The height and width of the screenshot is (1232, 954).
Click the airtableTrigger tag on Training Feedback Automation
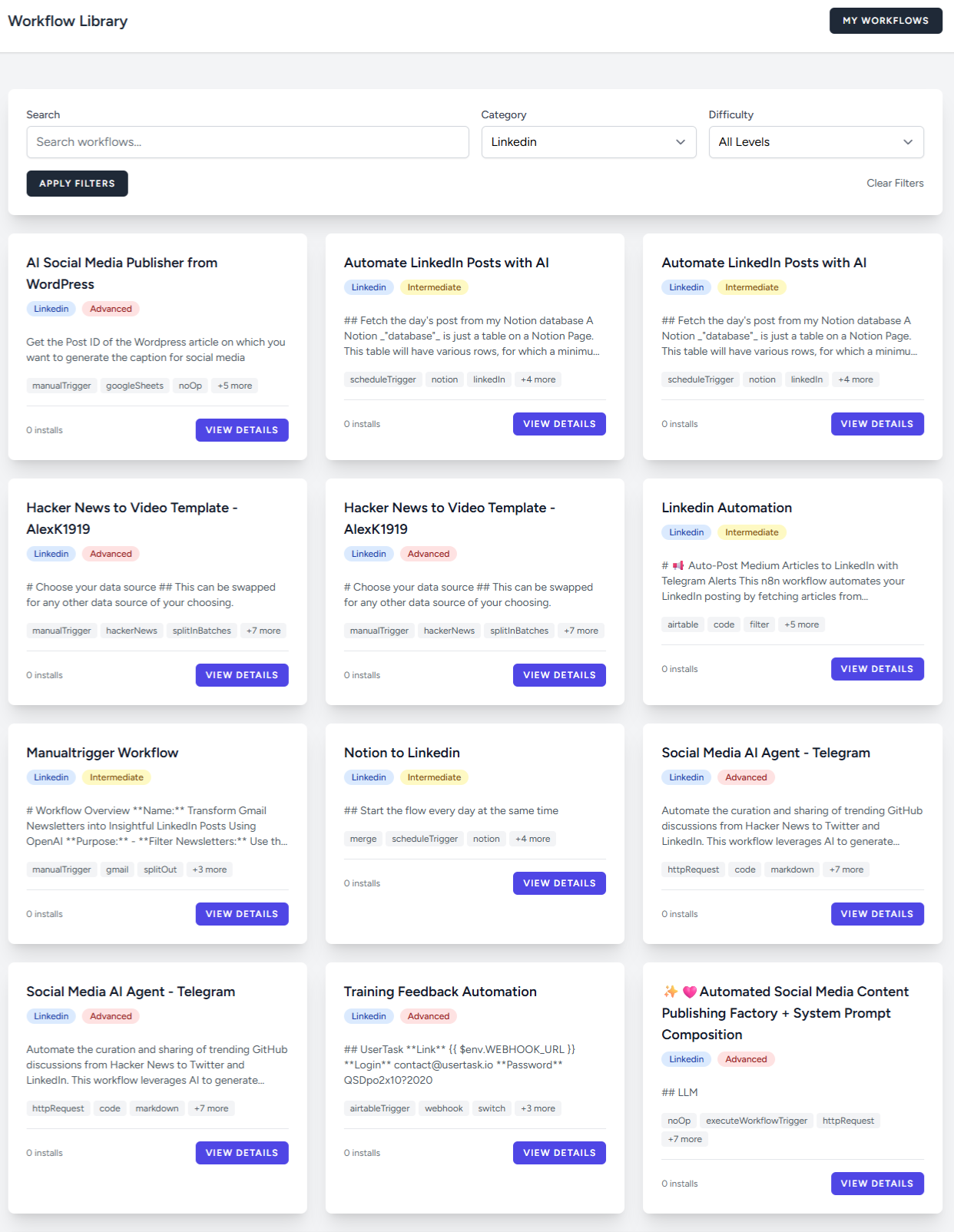[x=379, y=1108]
